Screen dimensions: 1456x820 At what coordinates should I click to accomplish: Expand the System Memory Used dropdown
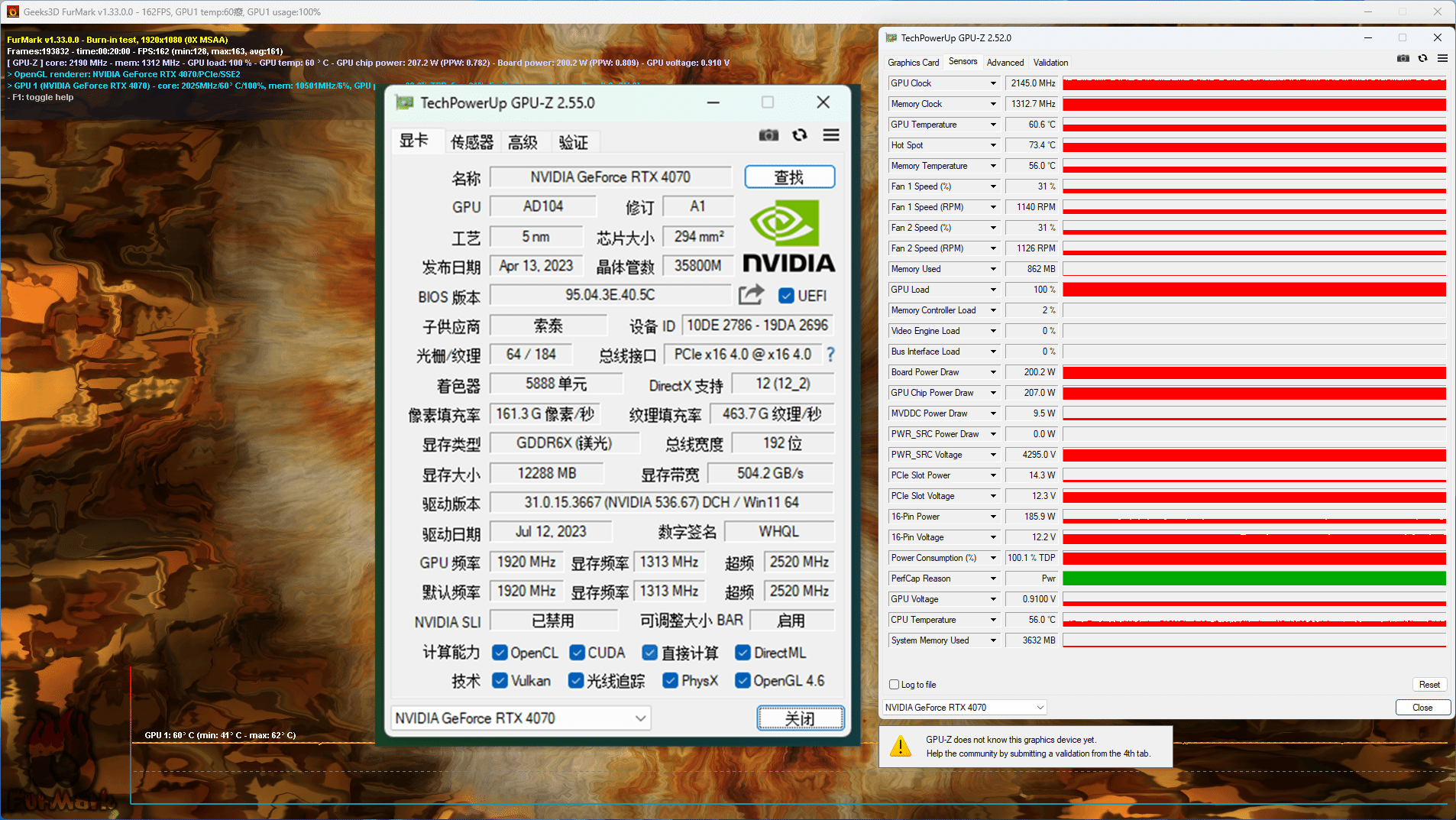pyautogui.click(x=993, y=640)
